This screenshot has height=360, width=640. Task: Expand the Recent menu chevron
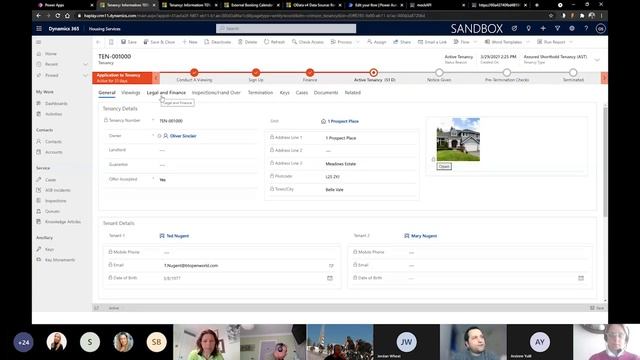tap(85, 64)
